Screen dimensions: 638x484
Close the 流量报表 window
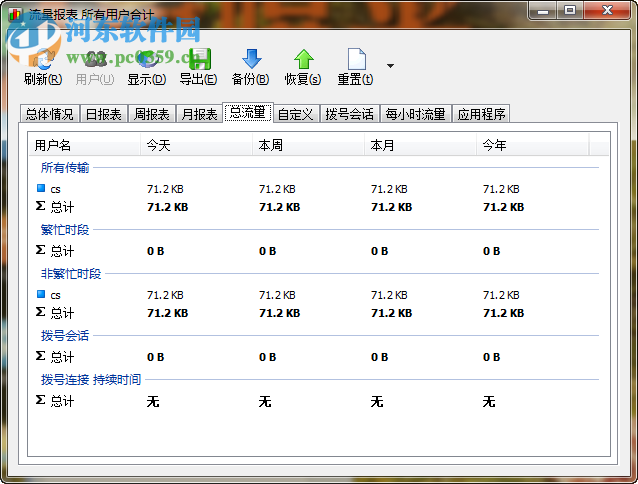click(x=607, y=11)
